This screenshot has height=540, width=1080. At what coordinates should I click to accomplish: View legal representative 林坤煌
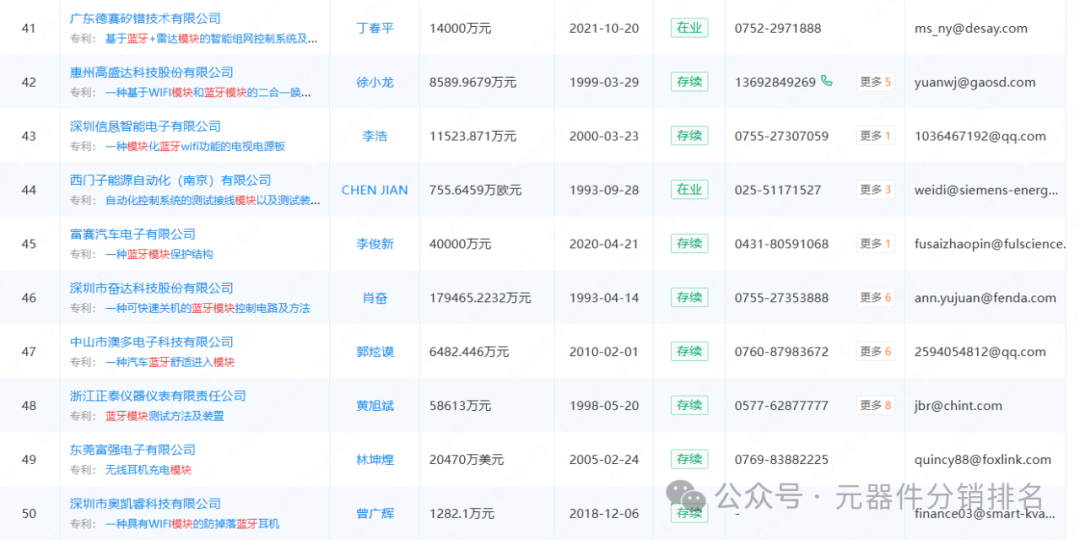pos(375,459)
